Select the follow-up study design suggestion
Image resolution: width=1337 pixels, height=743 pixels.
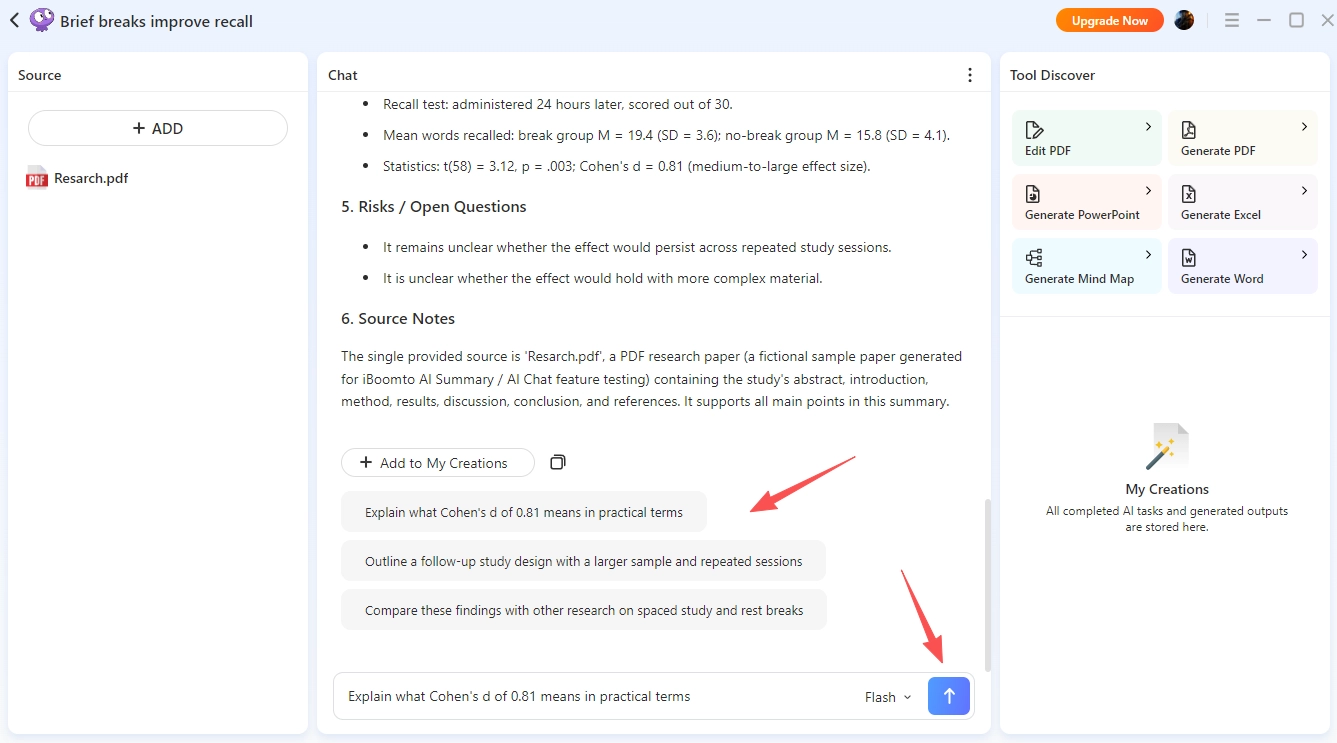pos(584,561)
